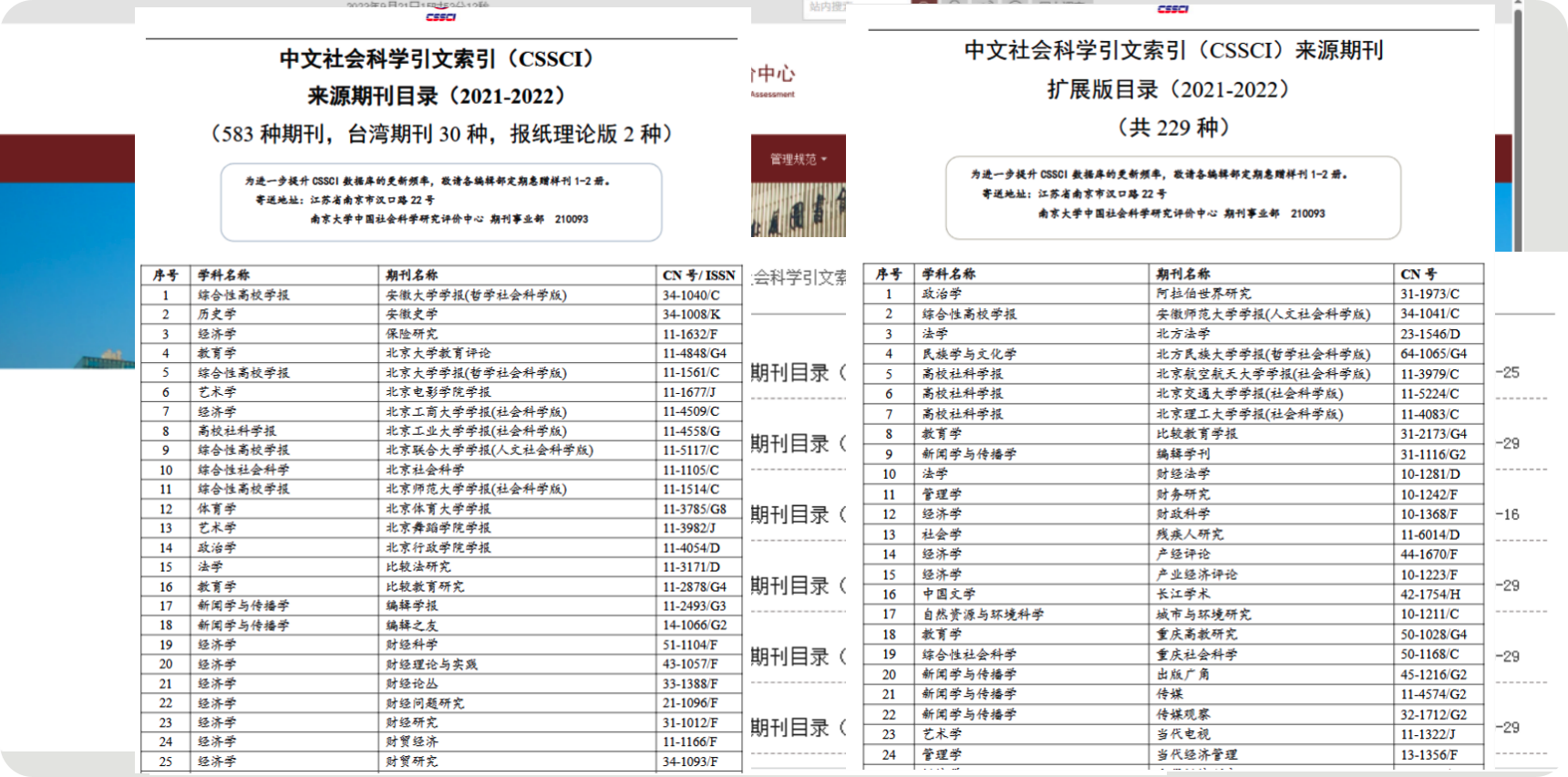The height and width of the screenshot is (777, 1568).
Task: Select journal name 财务研究
Action: pos(1183,494)
